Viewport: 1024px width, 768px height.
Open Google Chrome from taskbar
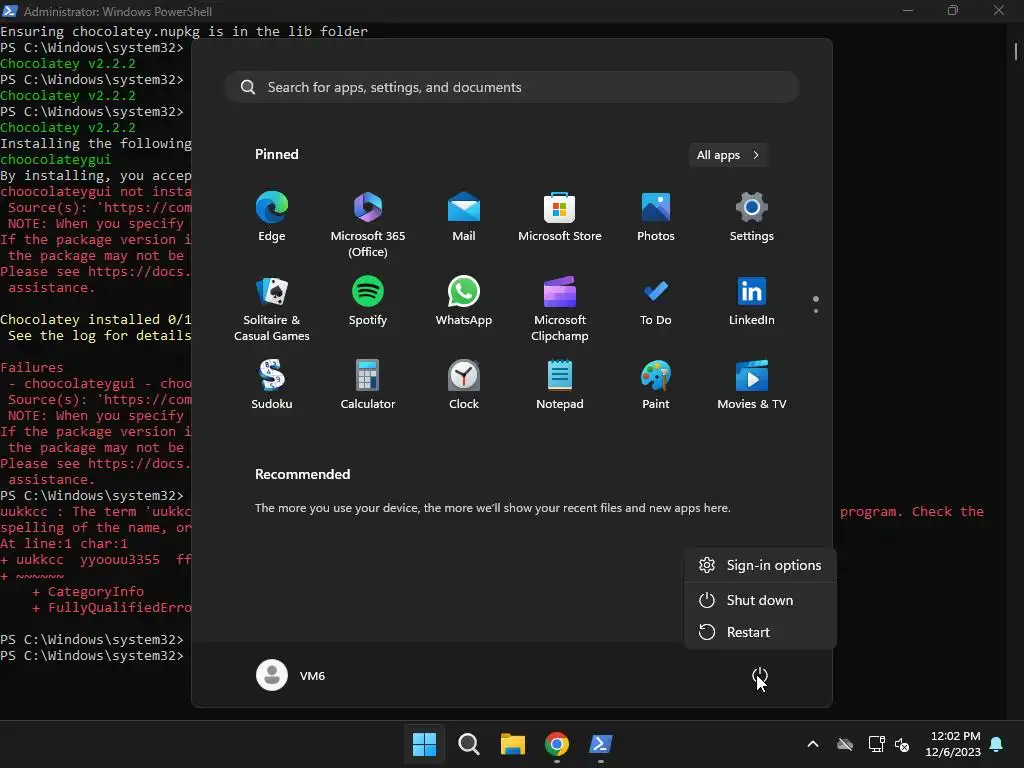point(556,744)
